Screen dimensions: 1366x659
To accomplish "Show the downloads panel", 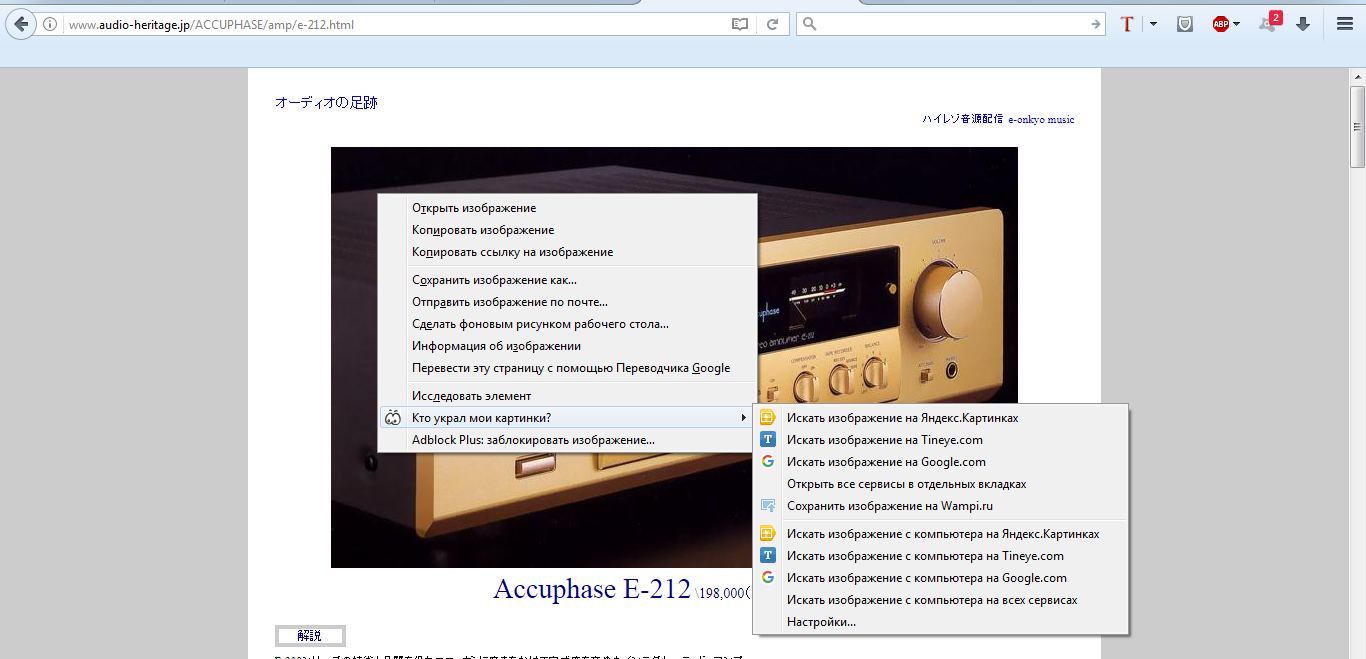I will pos(1303,24).
